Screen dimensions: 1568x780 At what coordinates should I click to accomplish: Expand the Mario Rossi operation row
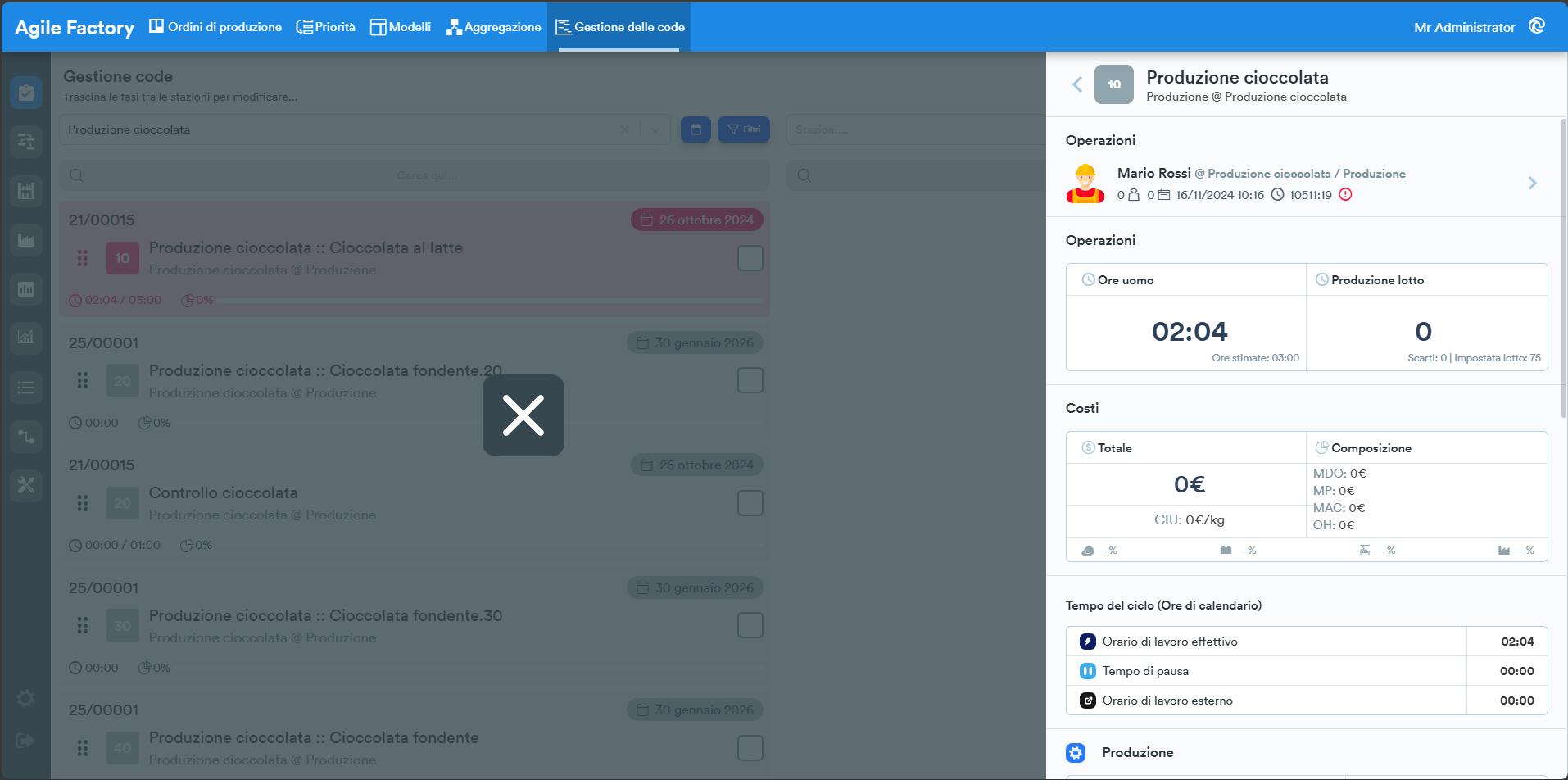coord(1532,184)
